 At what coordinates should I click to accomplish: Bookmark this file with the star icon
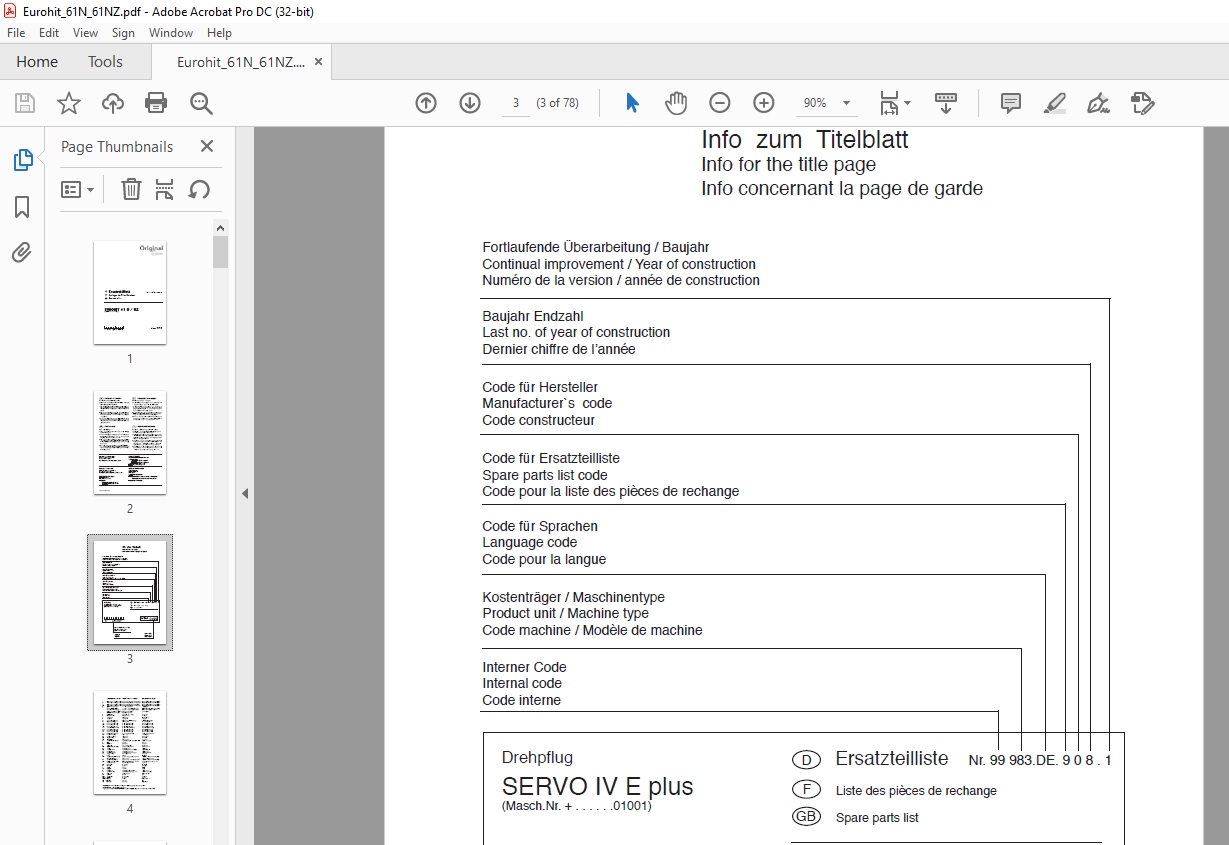68,103
